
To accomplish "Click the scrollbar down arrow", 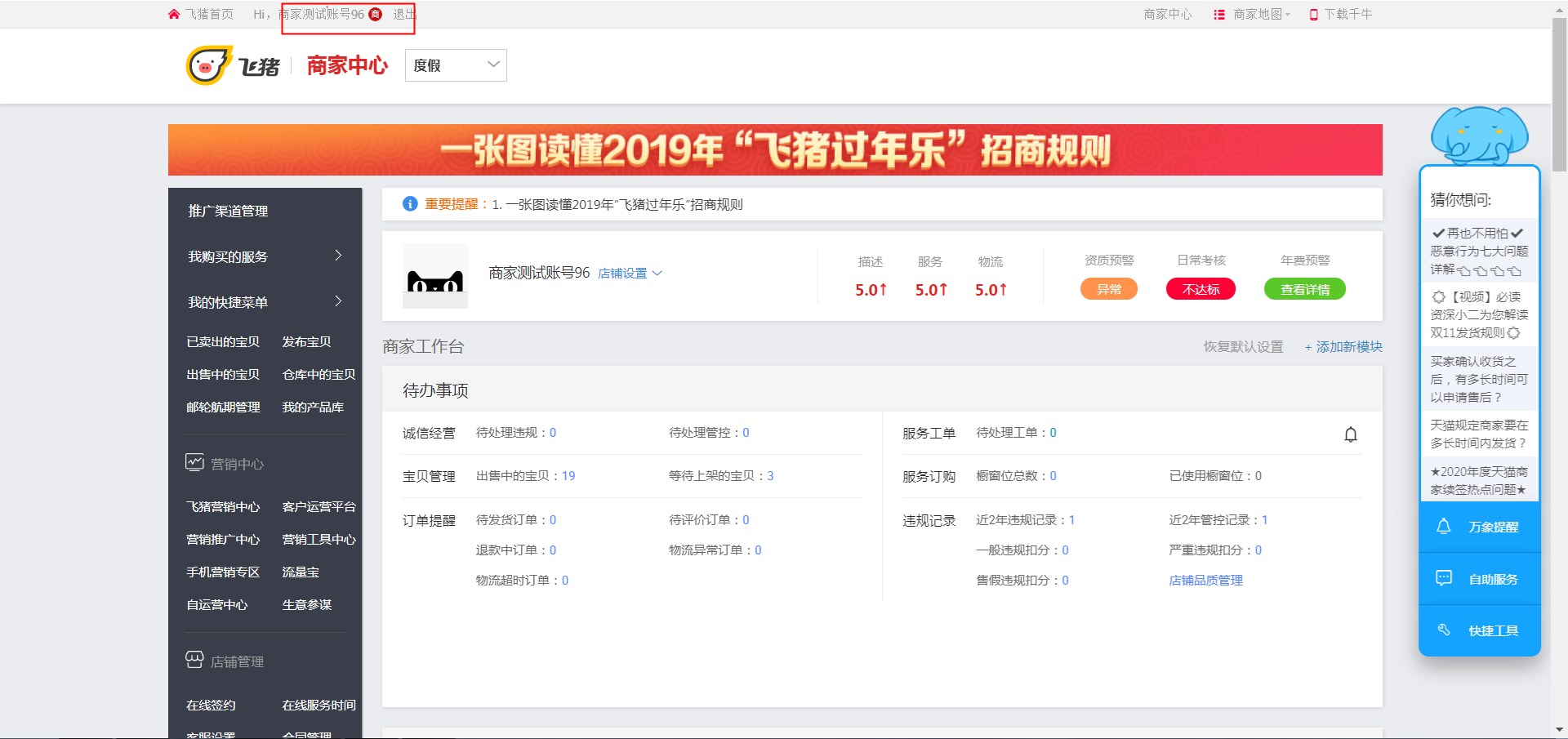I will (x=1559, y=730).
